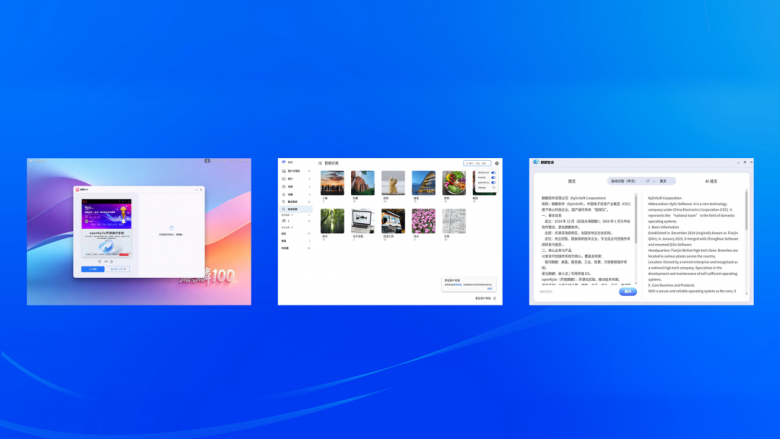Screen dimensions: 780x439
Task: Click the solid blue button in the desktop dialog
Action: pyautogui.click(x=93, y=269)
